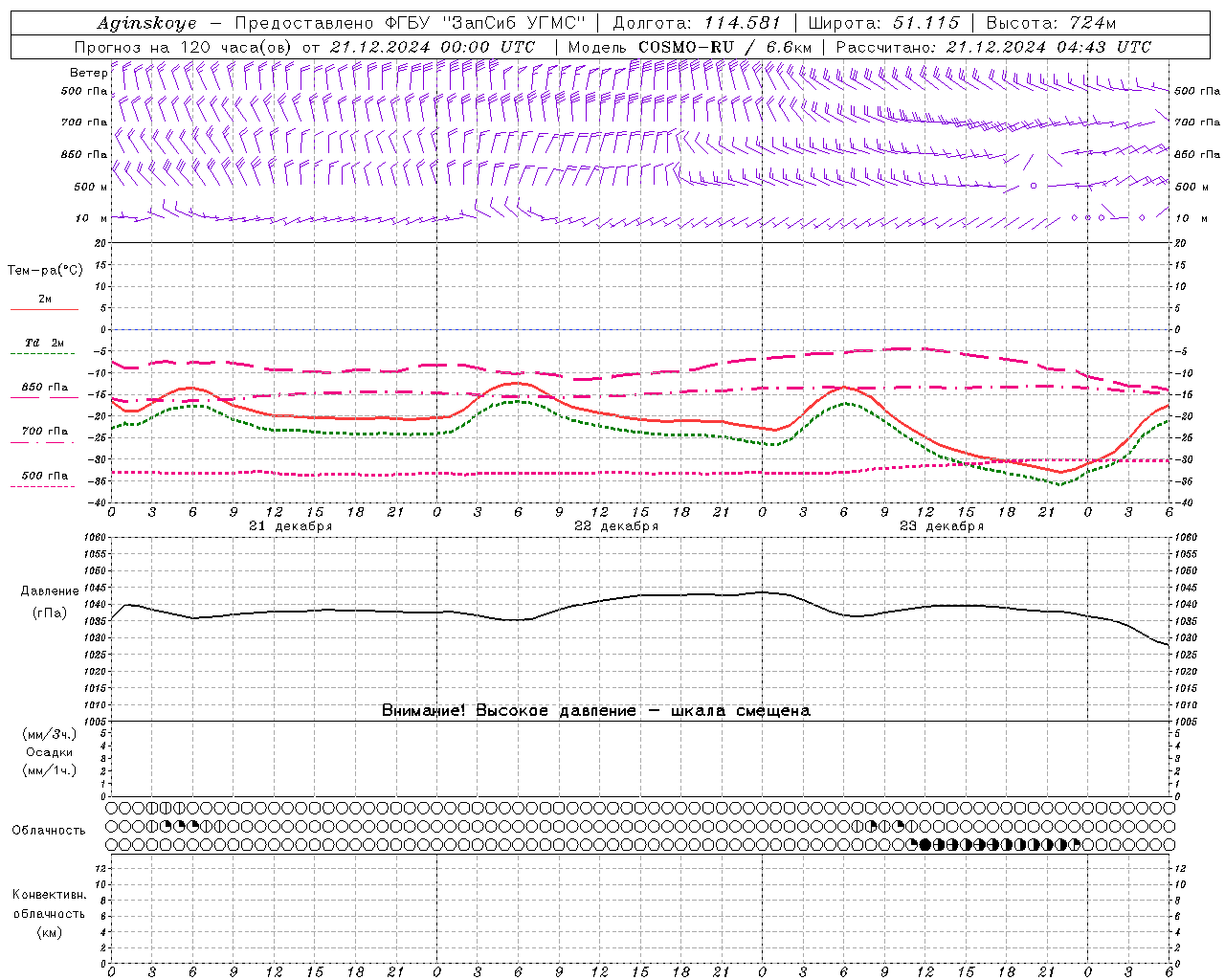Select the elevation text Высота: 724м
Viewport: 1225px width, 980px height.
pyautogui.click(x=1051, y=23)
